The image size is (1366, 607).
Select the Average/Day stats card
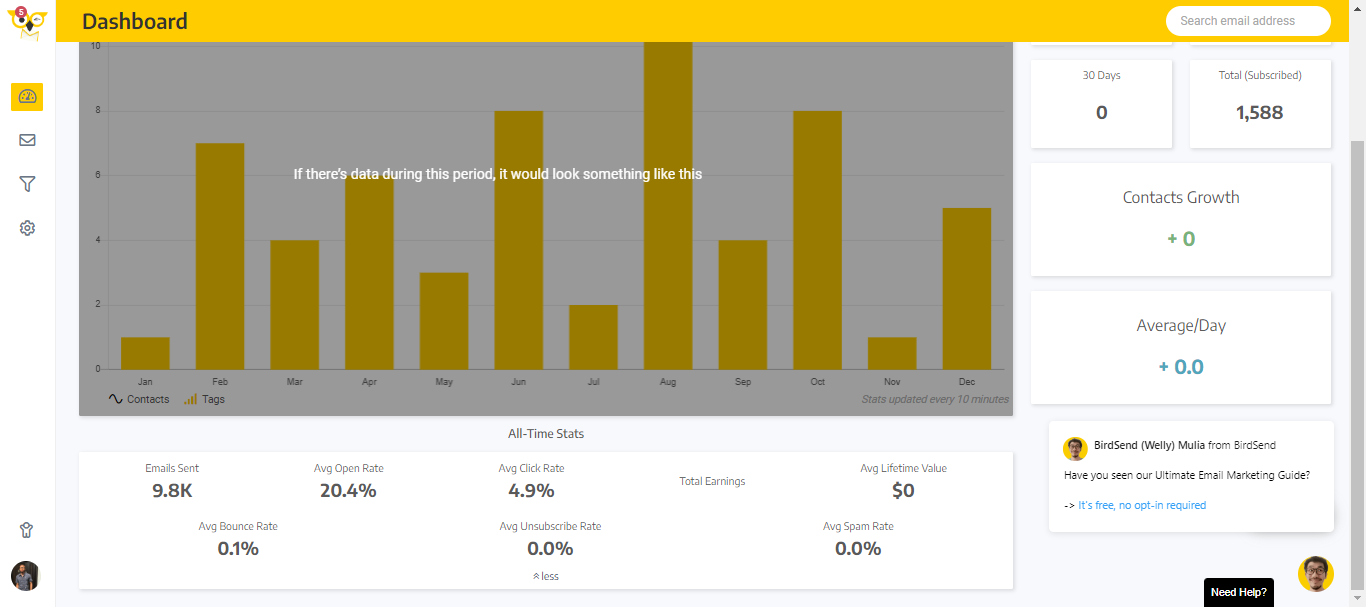click(1181, 347)
